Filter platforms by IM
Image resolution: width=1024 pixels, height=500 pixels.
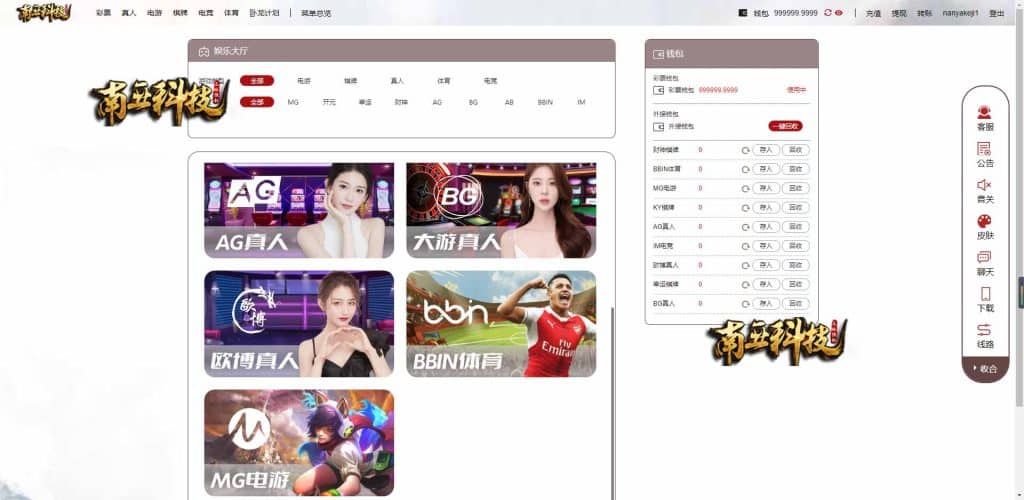coord(581,102)
